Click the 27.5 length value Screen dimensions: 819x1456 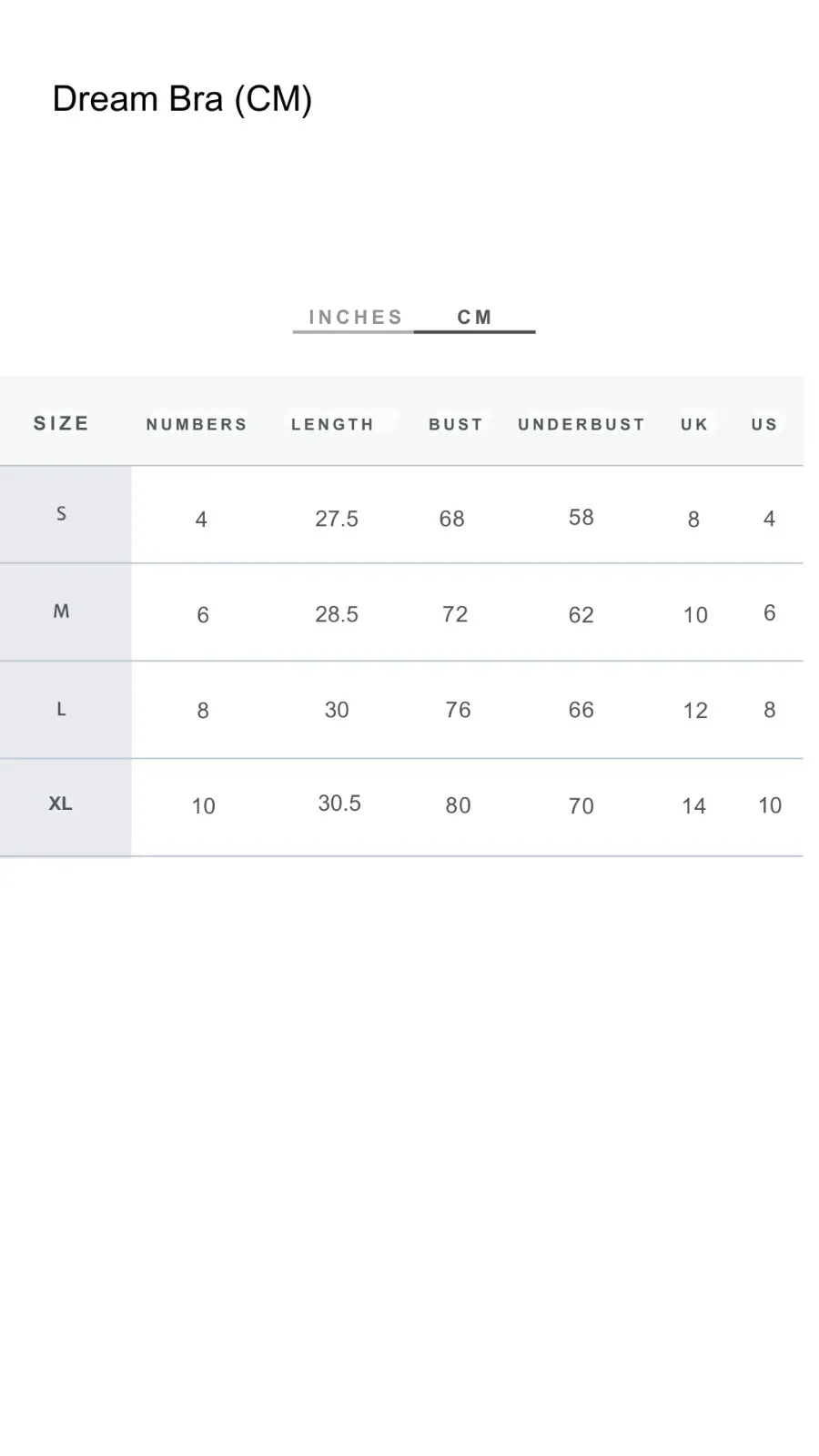click(x=337, y=519)
